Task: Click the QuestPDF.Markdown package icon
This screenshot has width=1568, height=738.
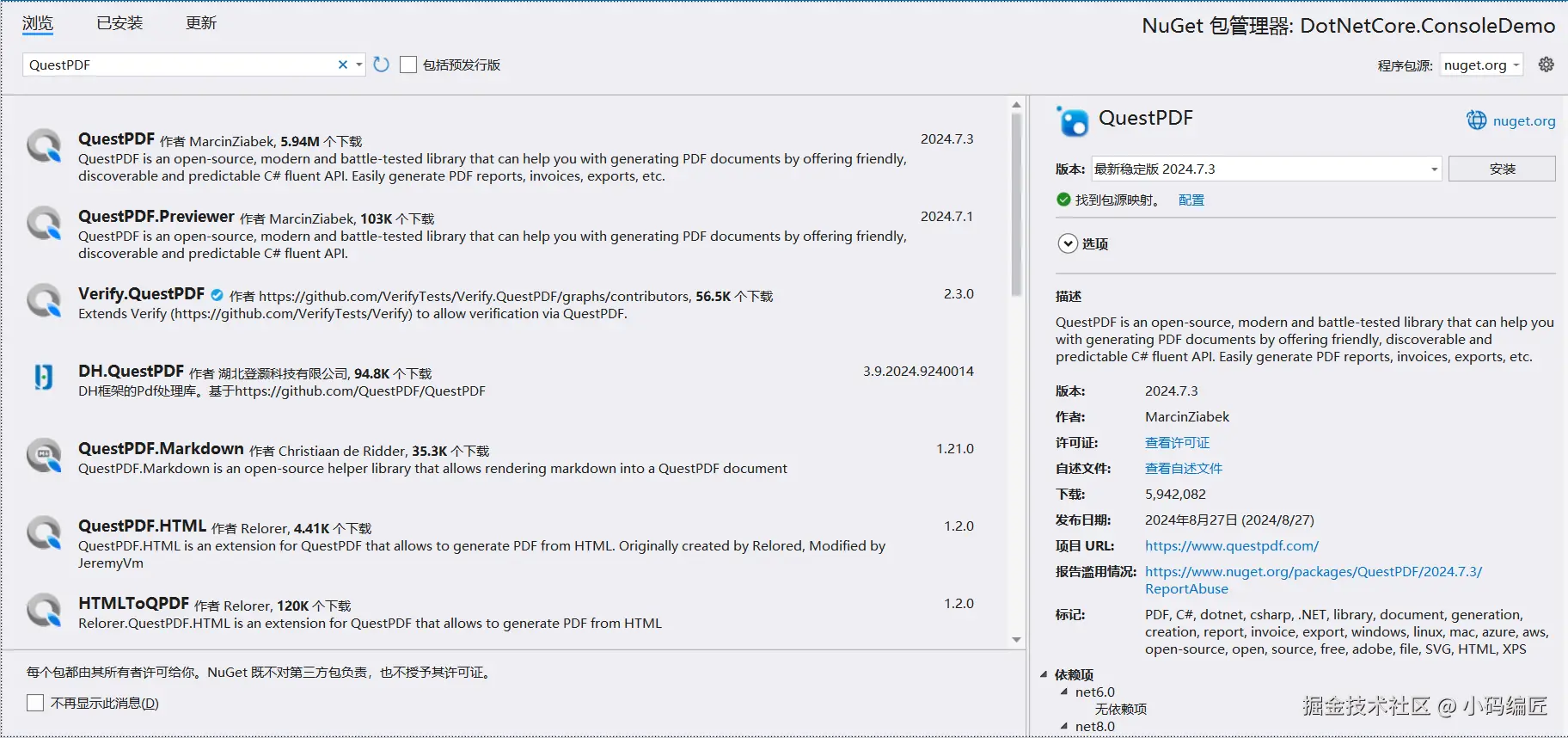Action: 44,455
